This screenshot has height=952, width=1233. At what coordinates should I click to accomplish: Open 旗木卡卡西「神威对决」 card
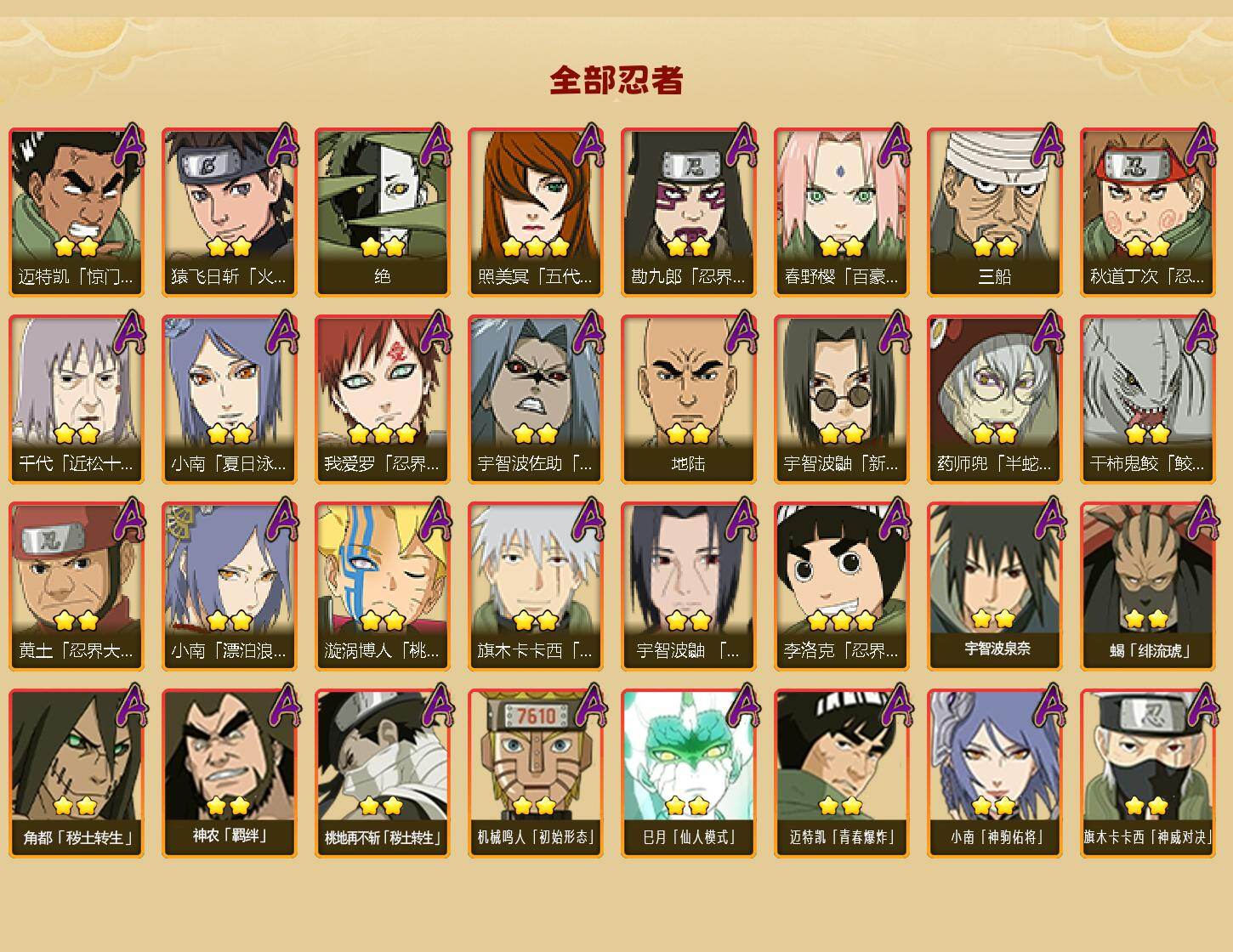[x=1147, y=773]
